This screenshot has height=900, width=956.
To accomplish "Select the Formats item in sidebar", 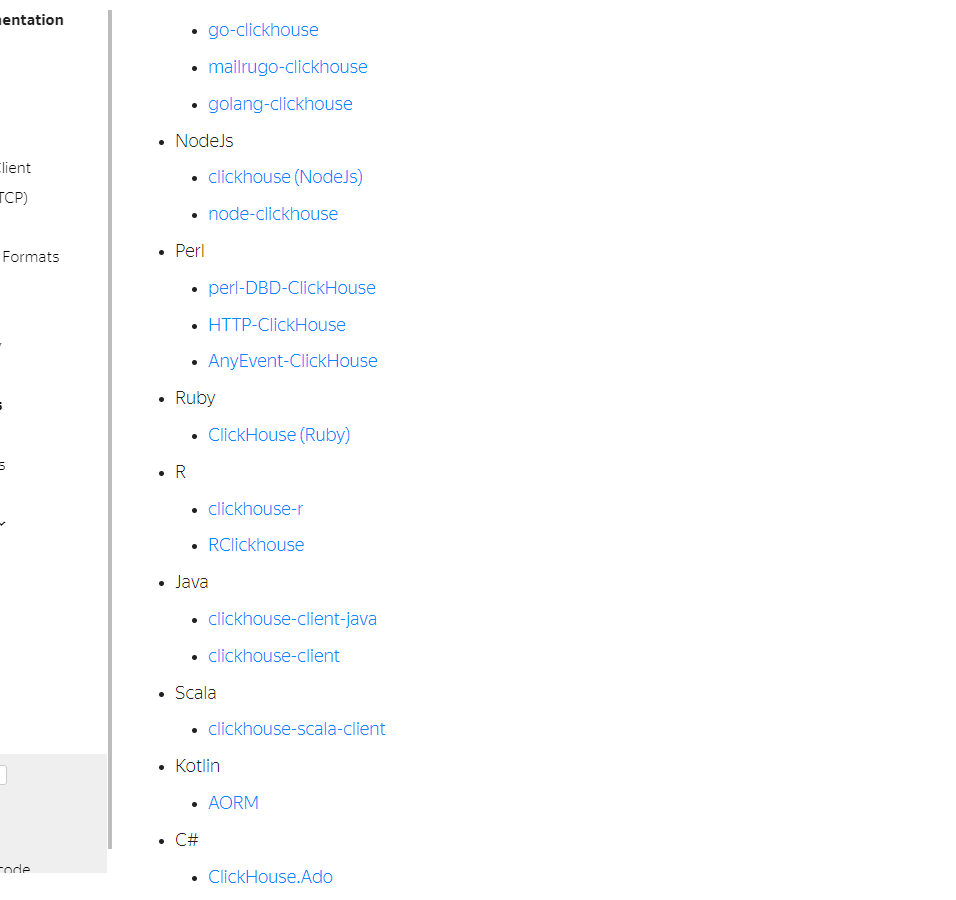I will click(x=30, y=257).
